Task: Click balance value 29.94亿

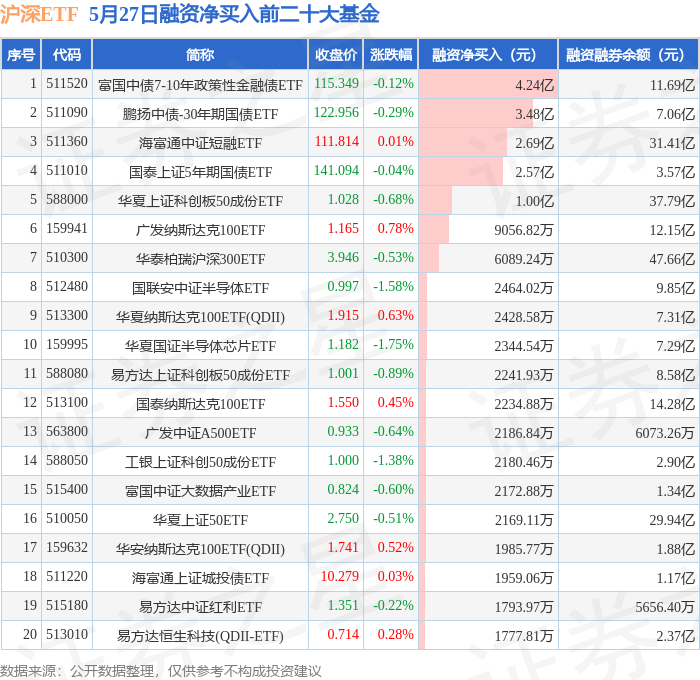Action: (672, 520)
